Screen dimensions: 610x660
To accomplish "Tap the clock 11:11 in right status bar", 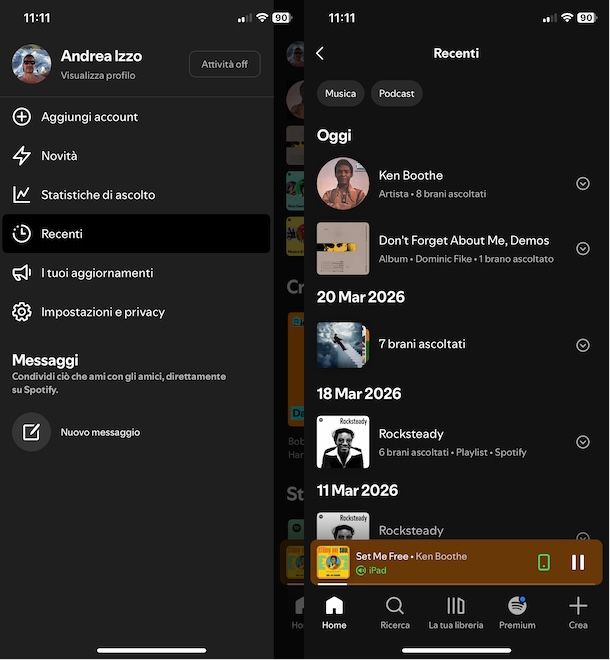I will (341, 18).
